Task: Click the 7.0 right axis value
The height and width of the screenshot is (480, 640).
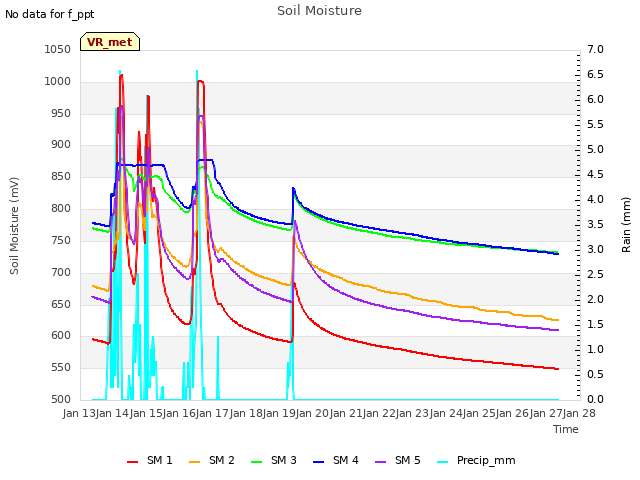Action: pyautogui.click(x=596, y=49)
